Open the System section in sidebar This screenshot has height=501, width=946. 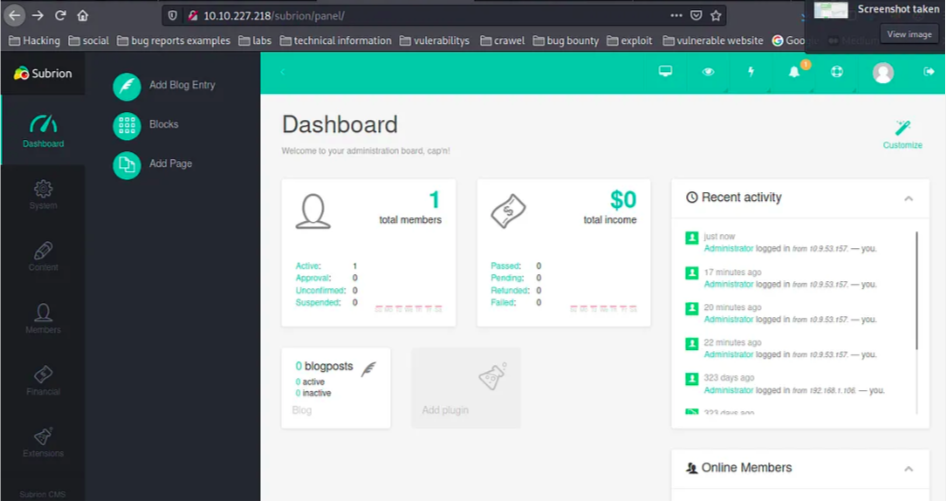[x=43, y=194]
